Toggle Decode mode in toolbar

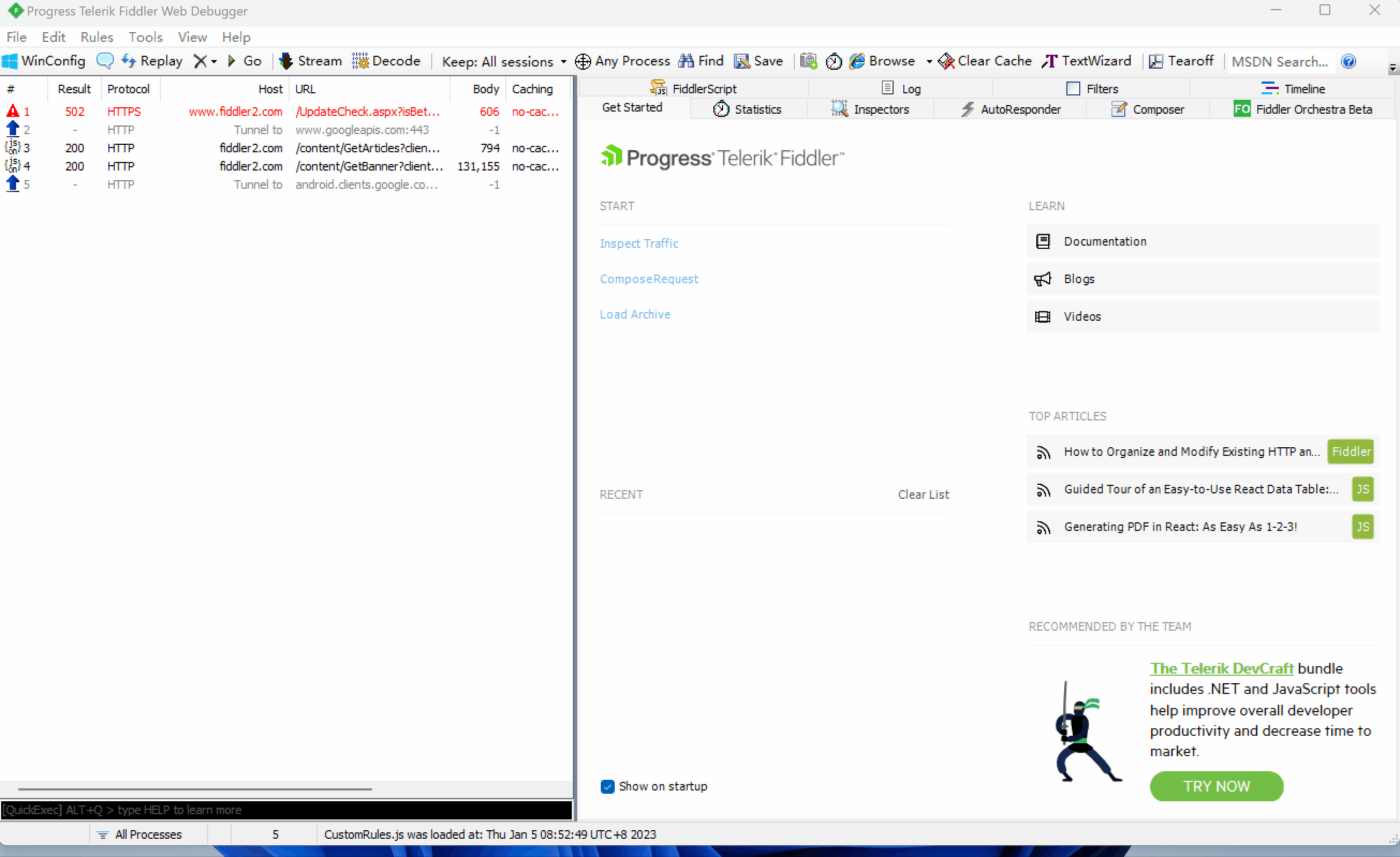pyautogui.click(x=386, y=61)
